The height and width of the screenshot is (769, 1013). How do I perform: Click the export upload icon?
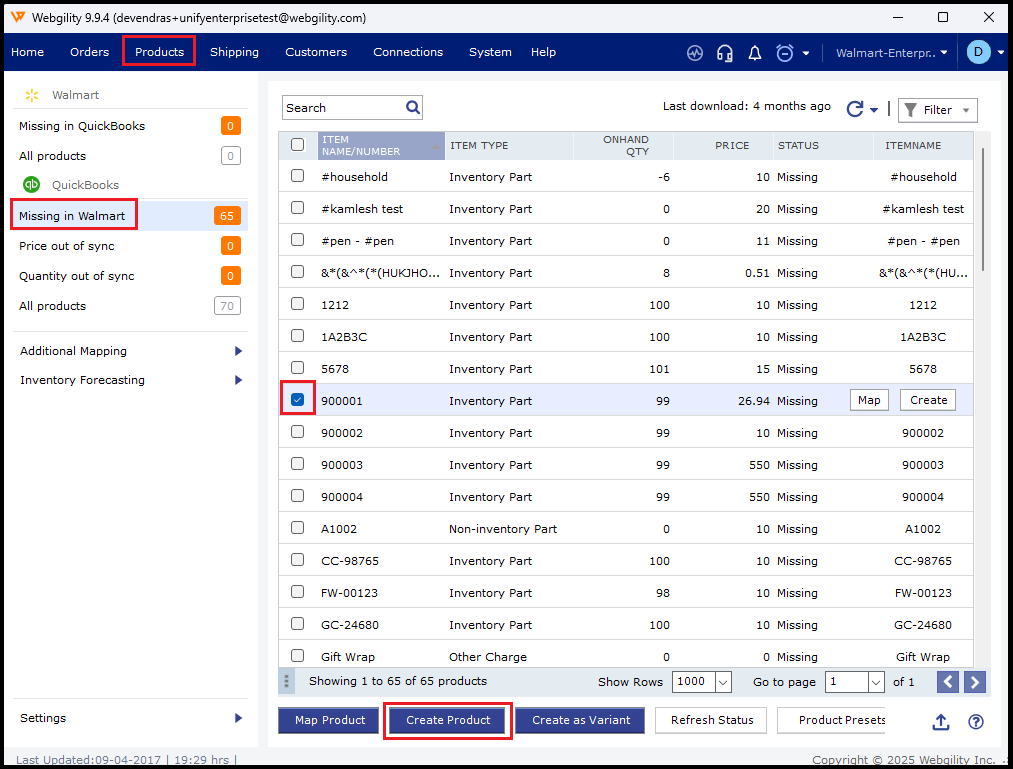coord(940,722)
